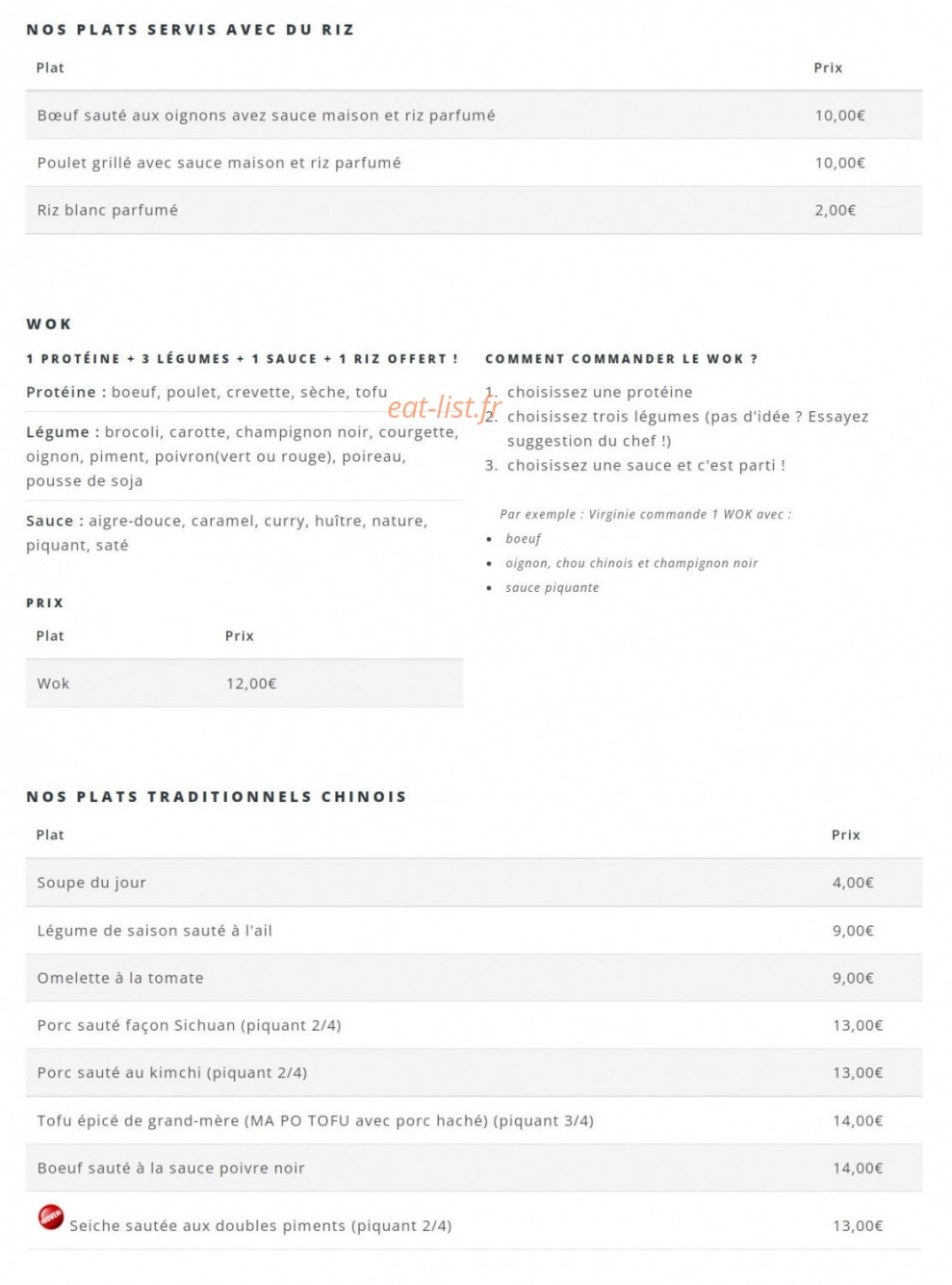The height and width of the screenshot is (1285, 952).
Task: Select the Bœuf sauté aux oignons row
Action: (x=474, y=116)
